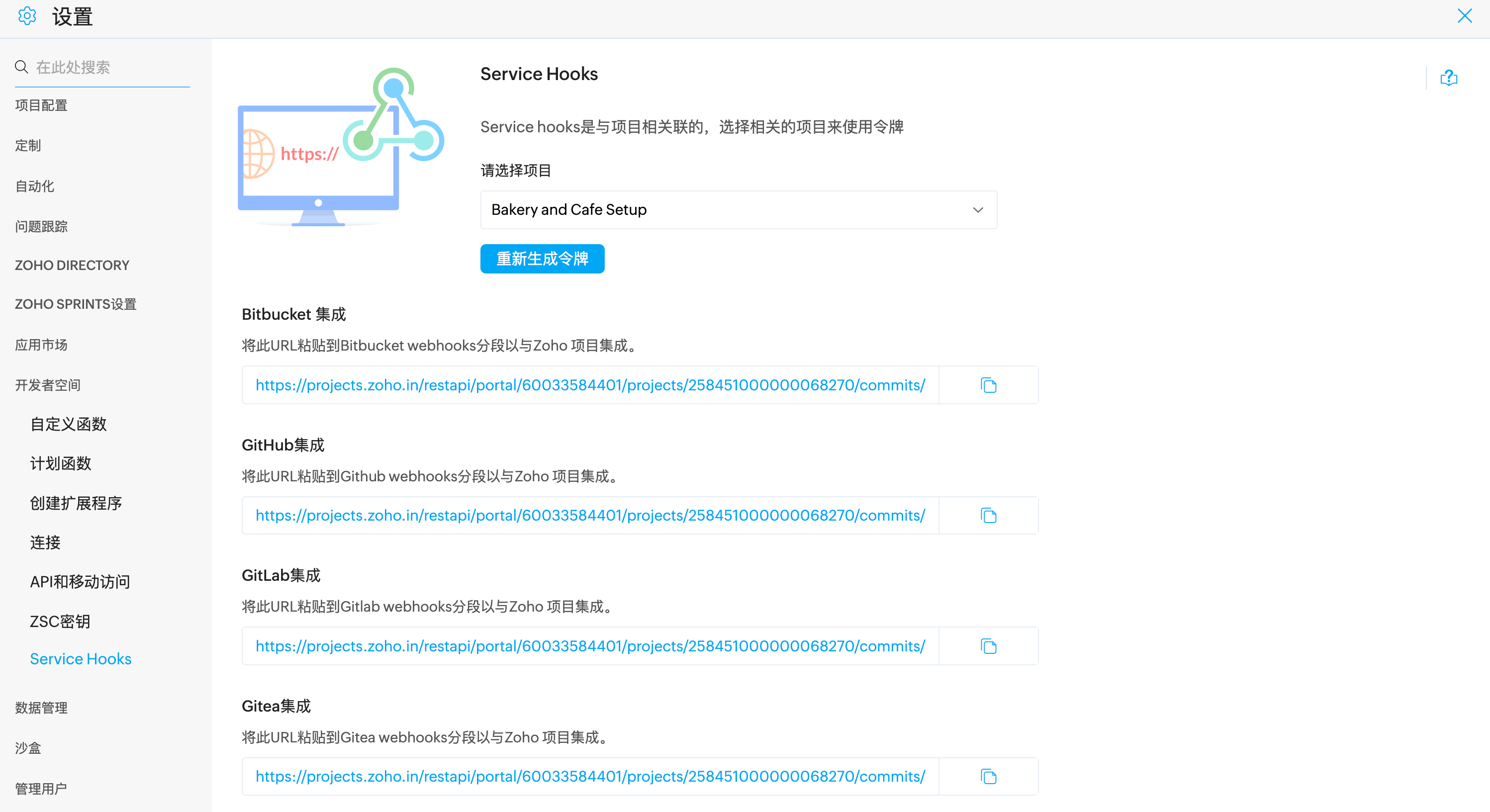Open 自定义函数 sub-item

coord(68,424)
